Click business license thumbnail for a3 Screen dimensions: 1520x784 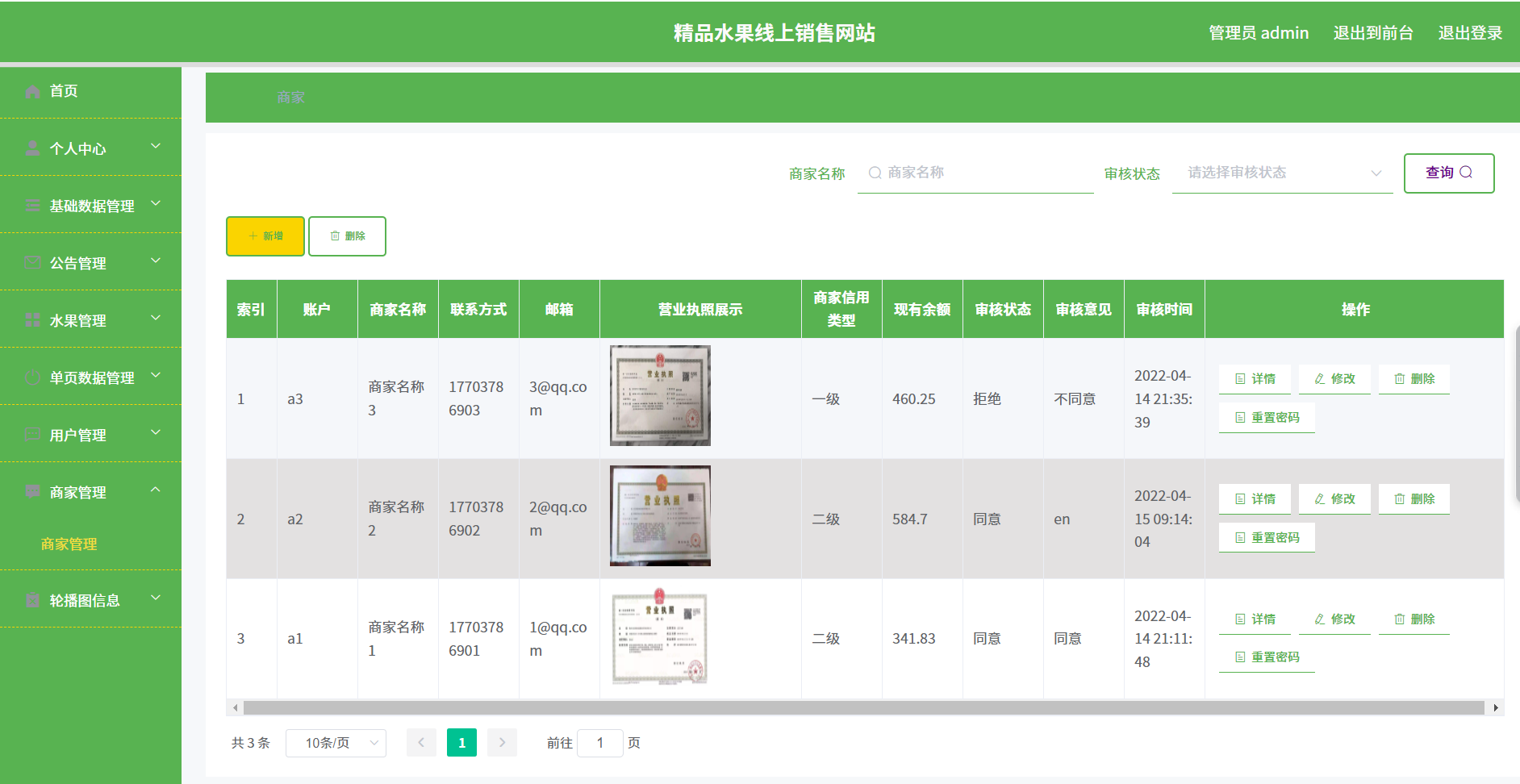point(660,396)
